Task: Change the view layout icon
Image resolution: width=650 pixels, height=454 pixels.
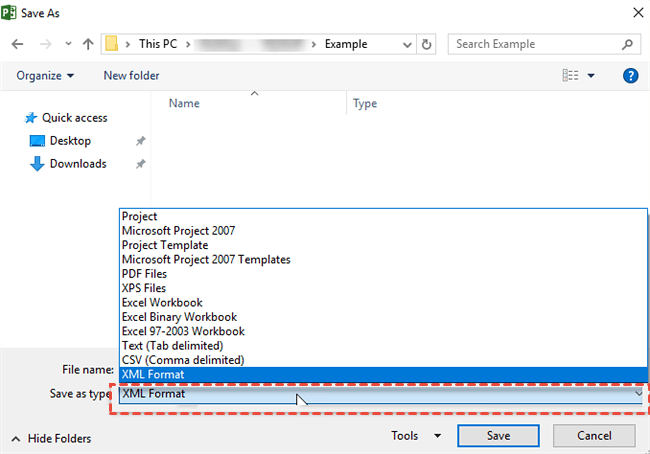Action: coord(570,75)
